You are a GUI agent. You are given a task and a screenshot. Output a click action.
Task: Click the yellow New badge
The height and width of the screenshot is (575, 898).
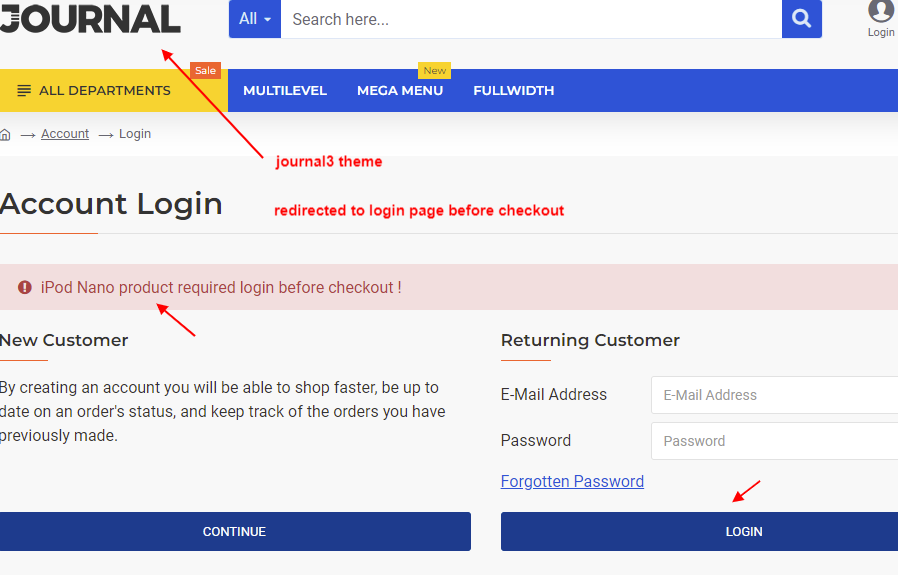coord(435,70)
